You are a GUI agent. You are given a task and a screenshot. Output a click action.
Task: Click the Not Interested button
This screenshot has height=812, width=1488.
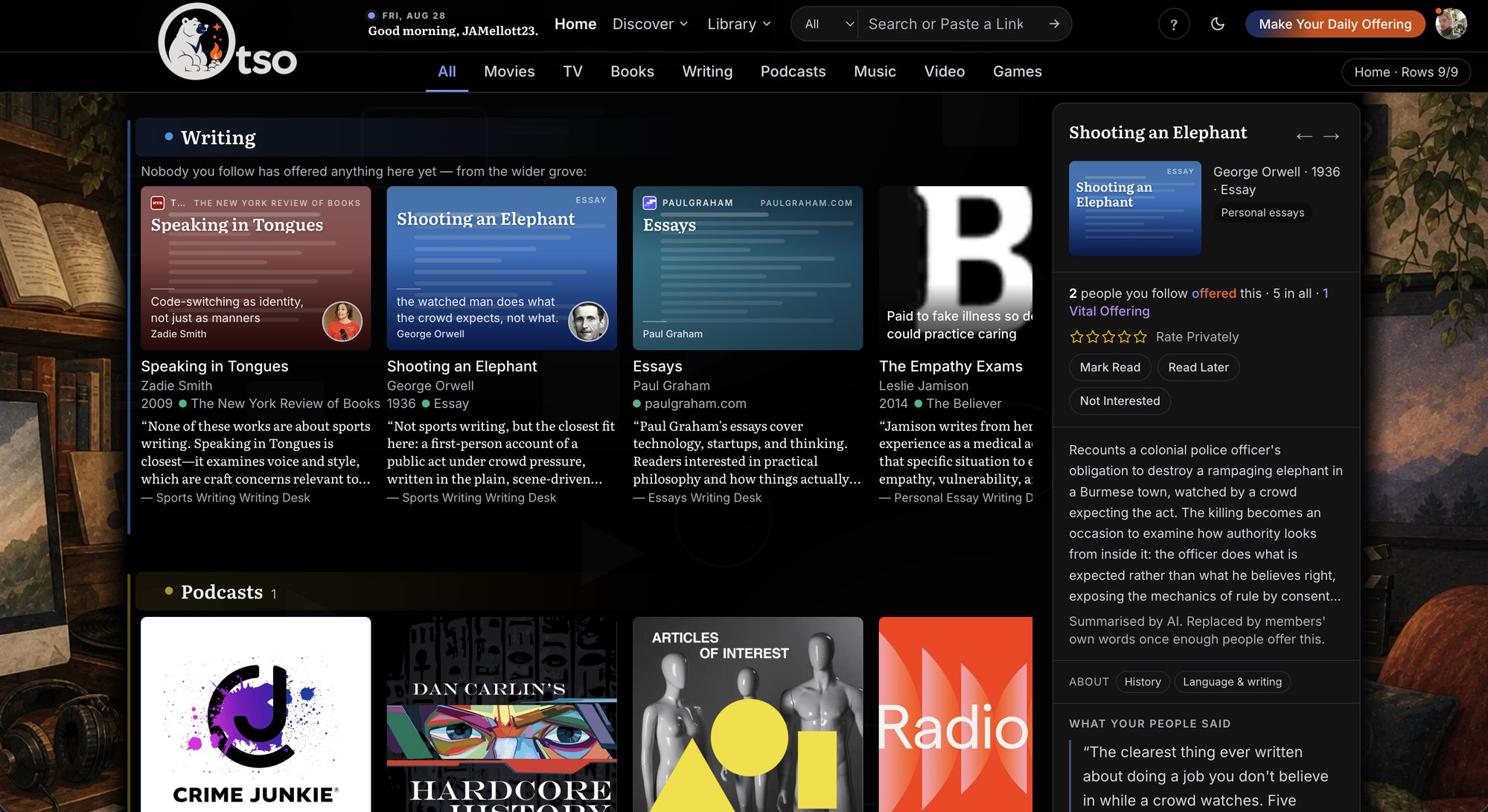(x=1120, y=401)
